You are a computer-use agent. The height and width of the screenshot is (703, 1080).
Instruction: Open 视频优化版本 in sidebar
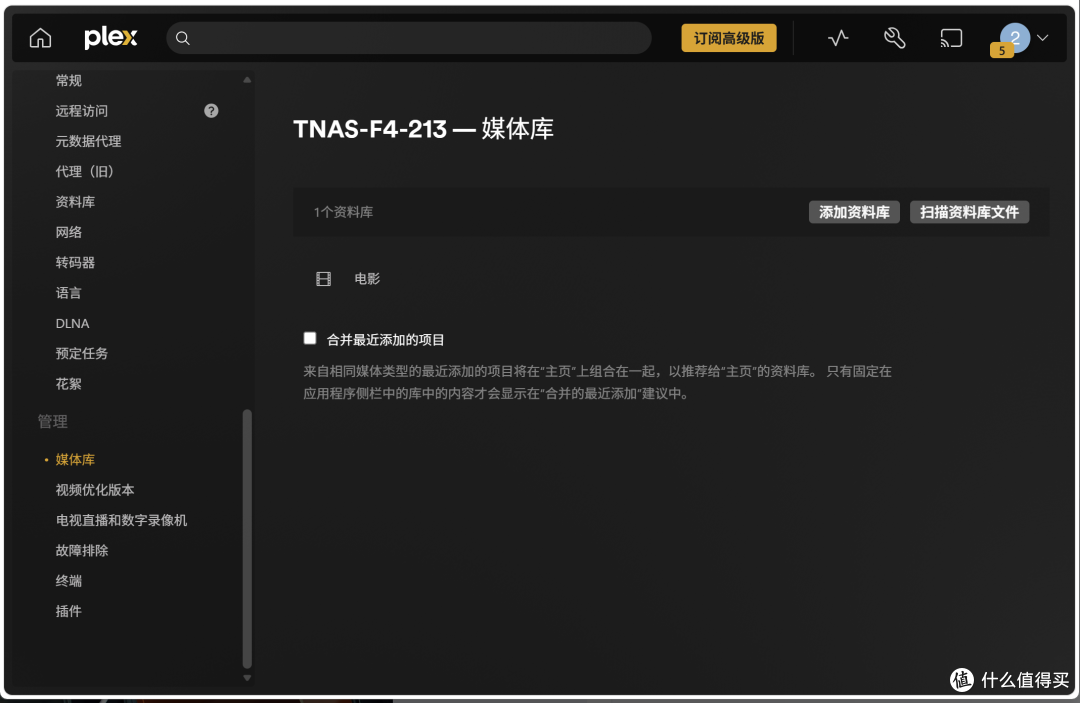tap(95, 490)
